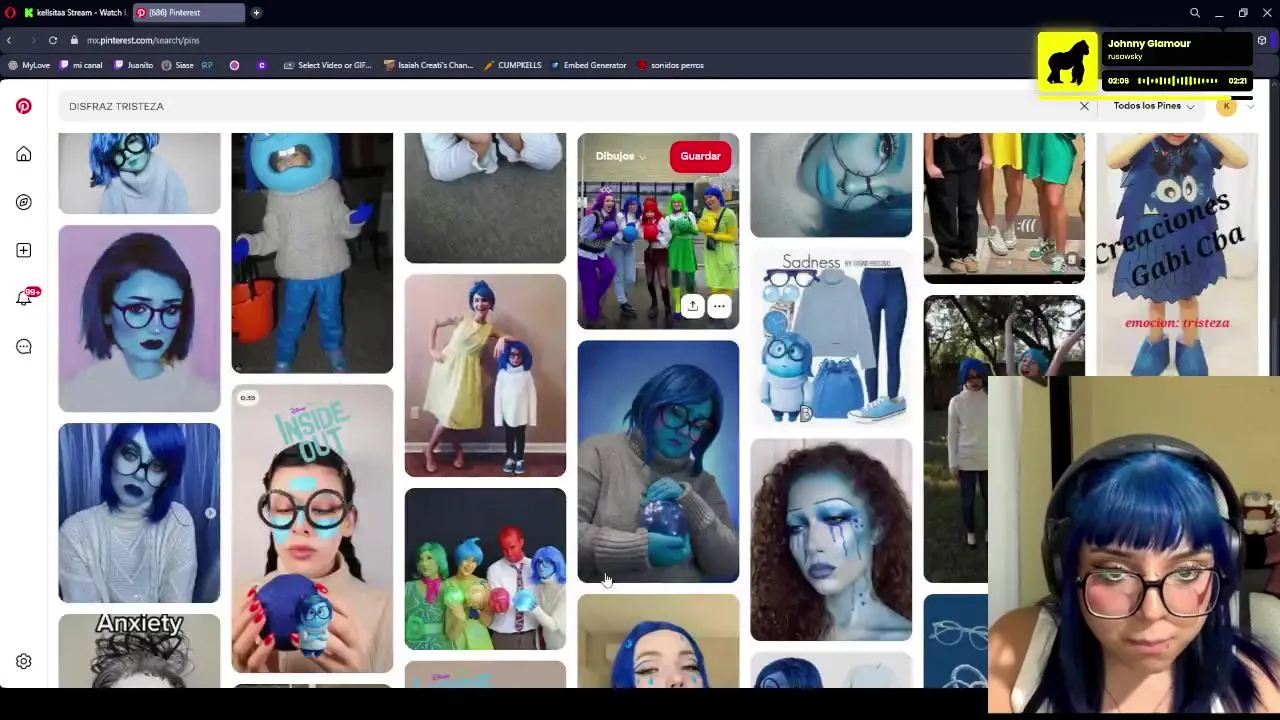Screen dimensions: 1280x720
Task: Open the CUMPKELLS bookmark
Action: click(512, 65)
